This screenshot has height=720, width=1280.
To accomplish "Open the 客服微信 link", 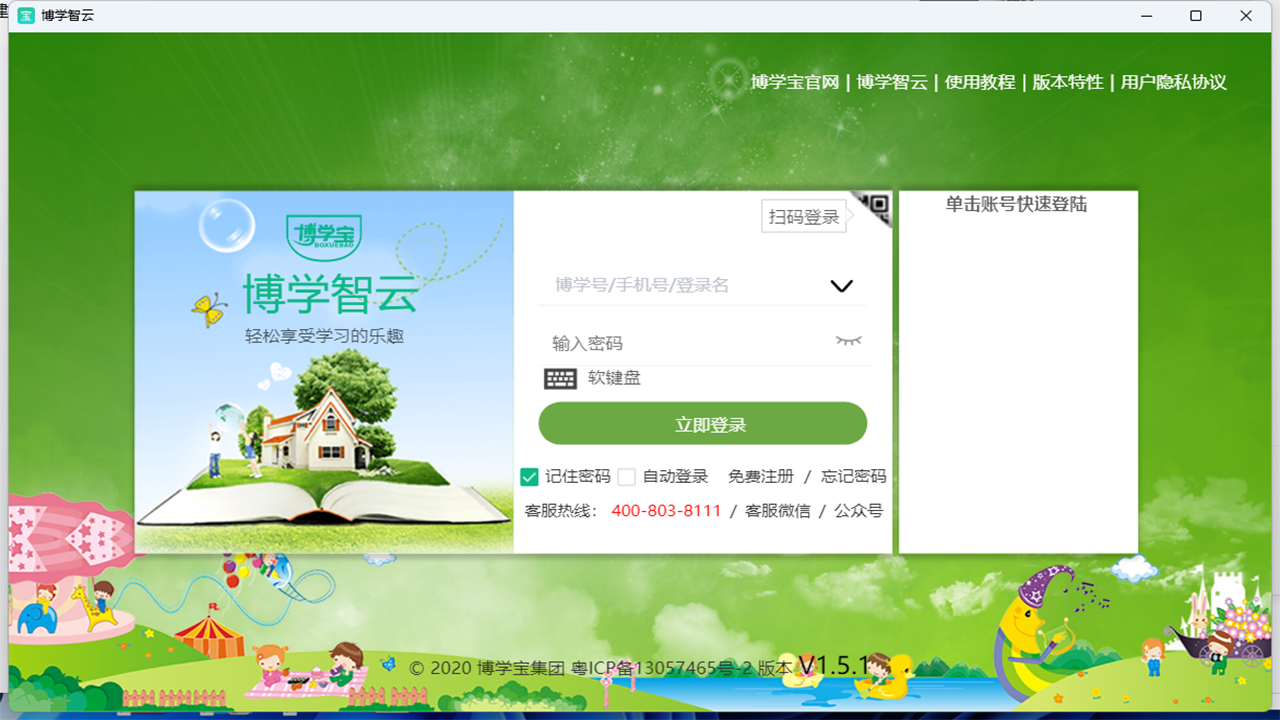I will point(778,511).
